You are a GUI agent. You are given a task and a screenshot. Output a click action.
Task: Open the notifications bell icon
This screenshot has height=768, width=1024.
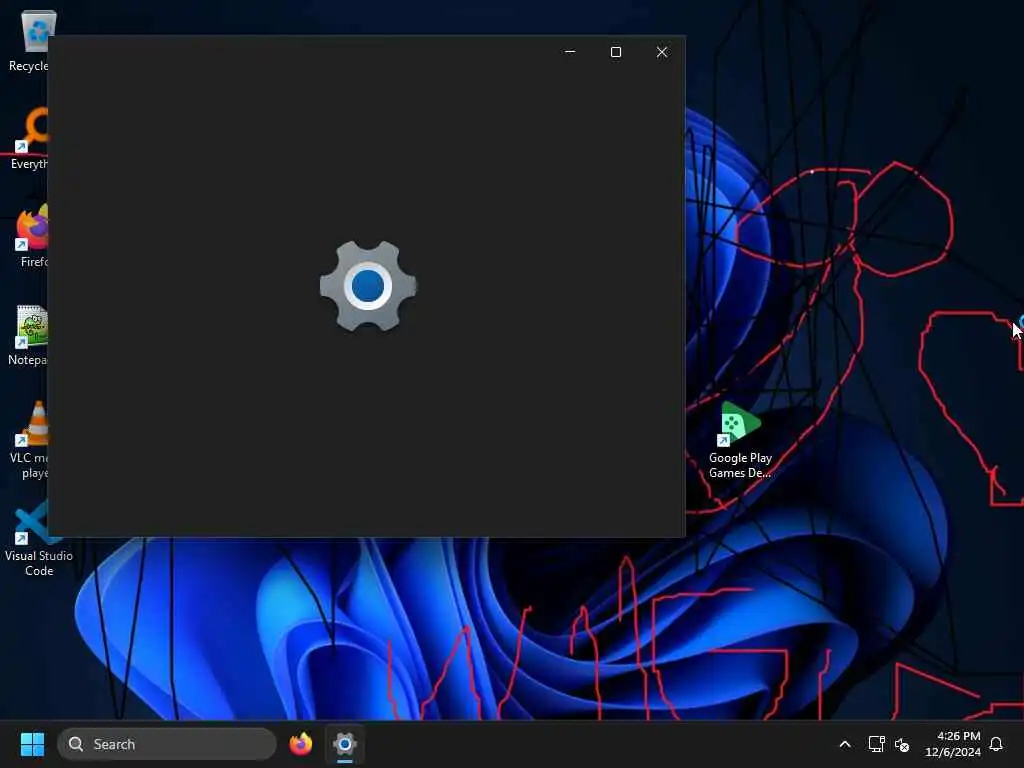tap(996, 744)
